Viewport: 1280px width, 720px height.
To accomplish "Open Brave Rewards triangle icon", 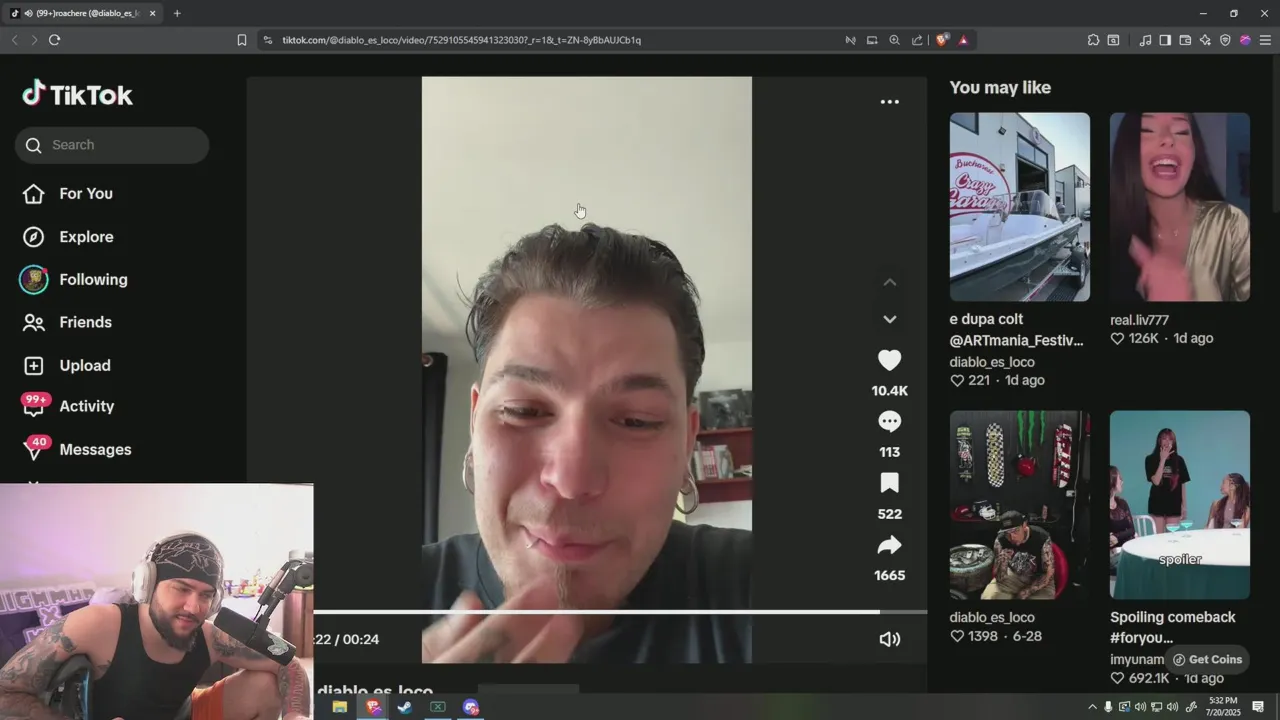I will tap(963, 40).
